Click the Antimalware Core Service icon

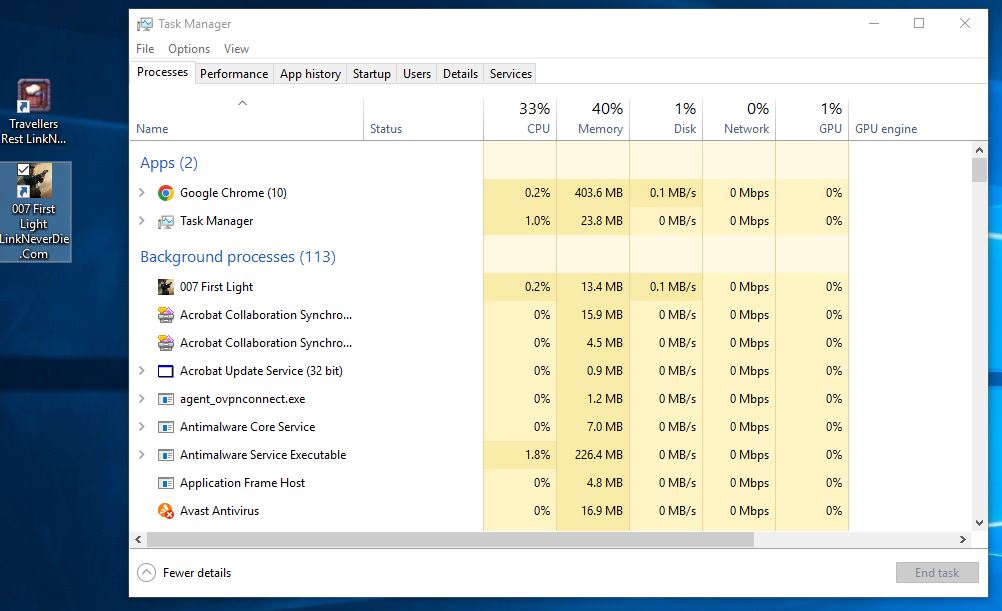pos(166,427)
